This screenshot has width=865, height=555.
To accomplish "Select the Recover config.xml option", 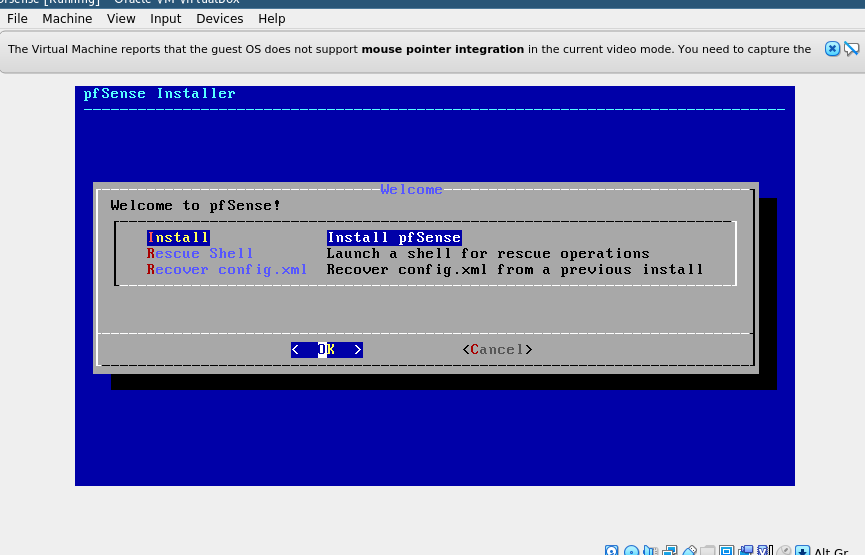I will point(227,270).
